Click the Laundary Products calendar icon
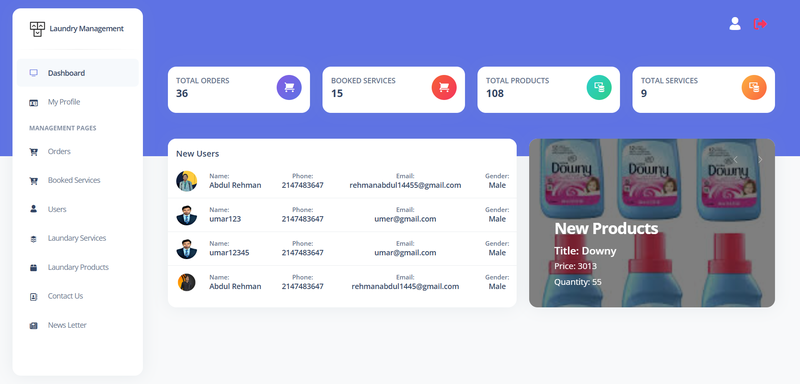The image size is (800, 384). click(34, 267)
